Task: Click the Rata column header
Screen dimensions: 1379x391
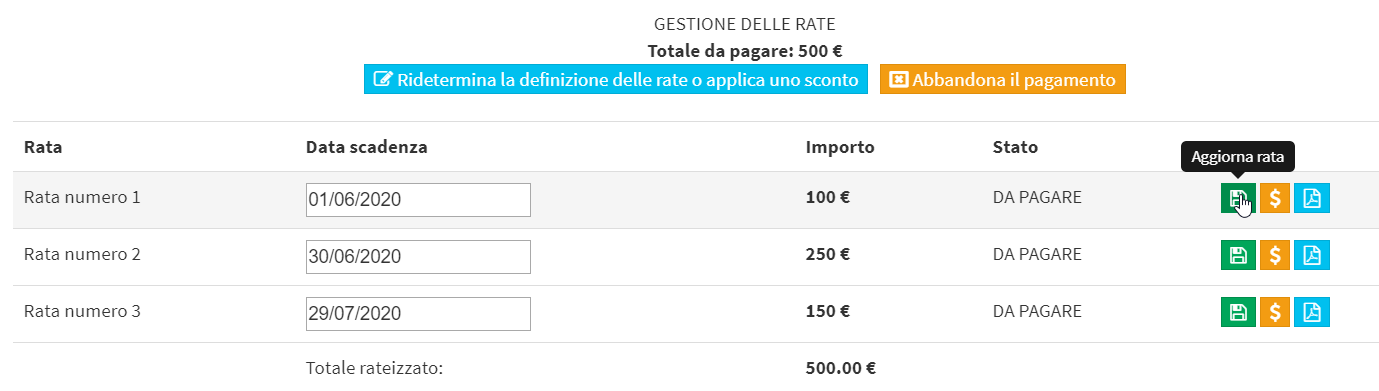Action: 43,147
